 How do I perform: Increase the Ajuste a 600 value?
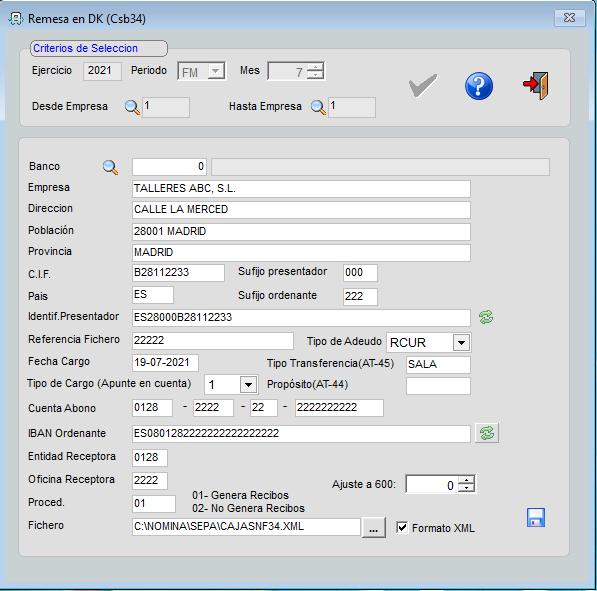coord(466,480)
